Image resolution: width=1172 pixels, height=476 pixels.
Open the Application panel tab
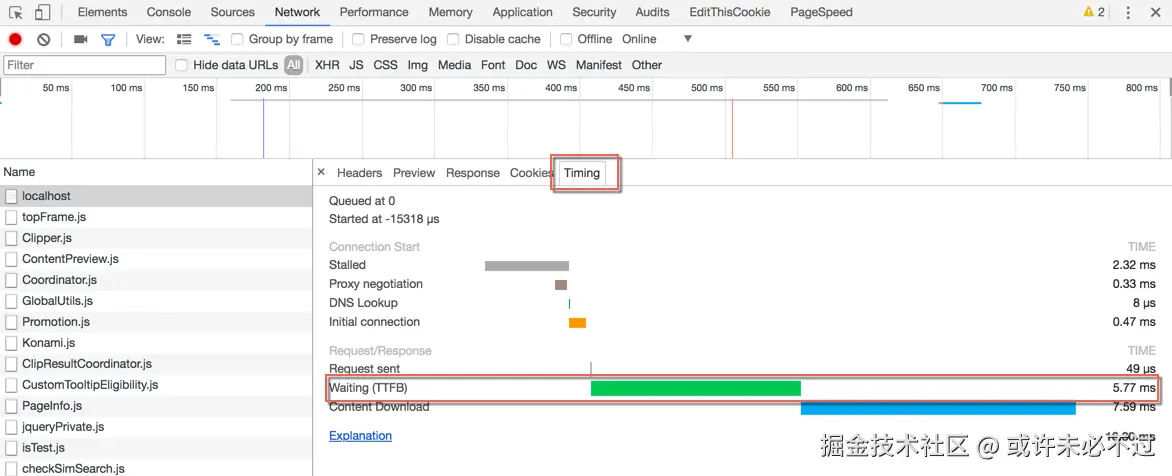(x=522, y=12)
